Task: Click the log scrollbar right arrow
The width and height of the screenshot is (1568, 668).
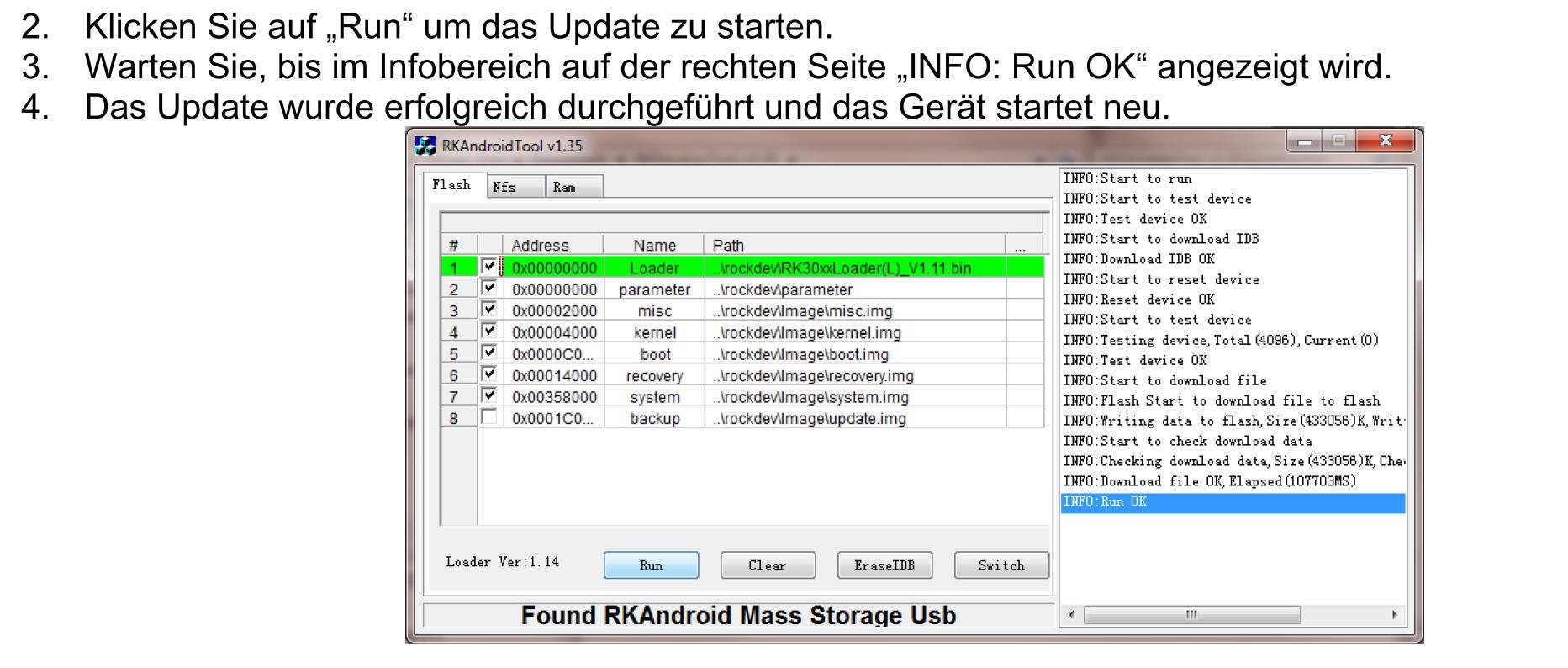Action: [1395, 615]
